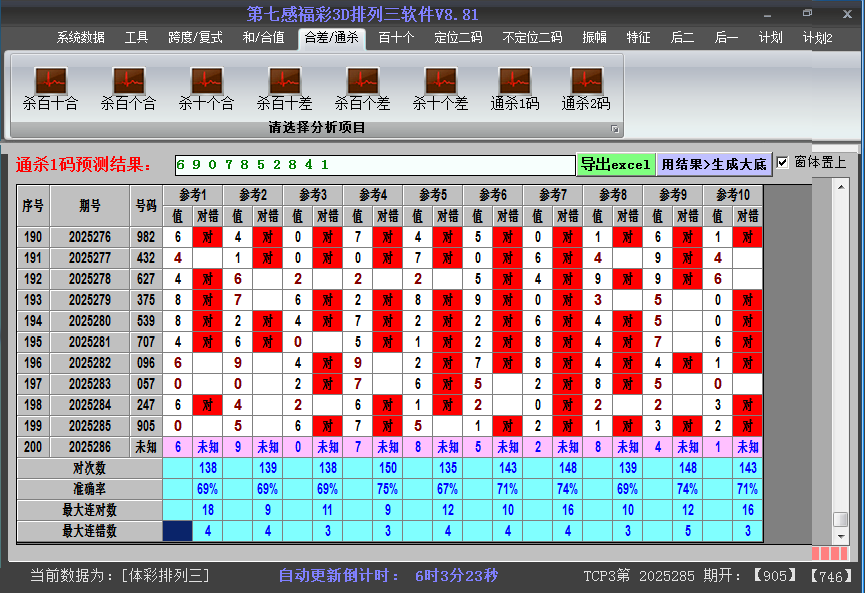Select the dark blue cell in 最大连错数 row

point(177,531)
